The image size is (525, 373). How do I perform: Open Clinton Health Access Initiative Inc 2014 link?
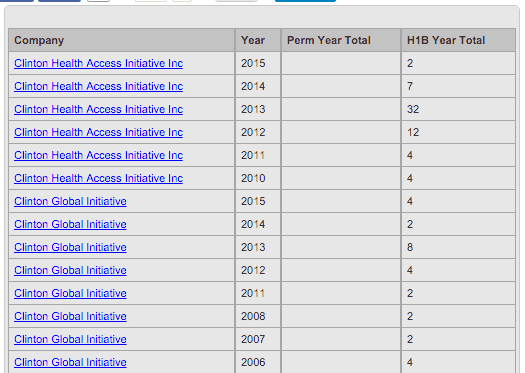point(98,86)
